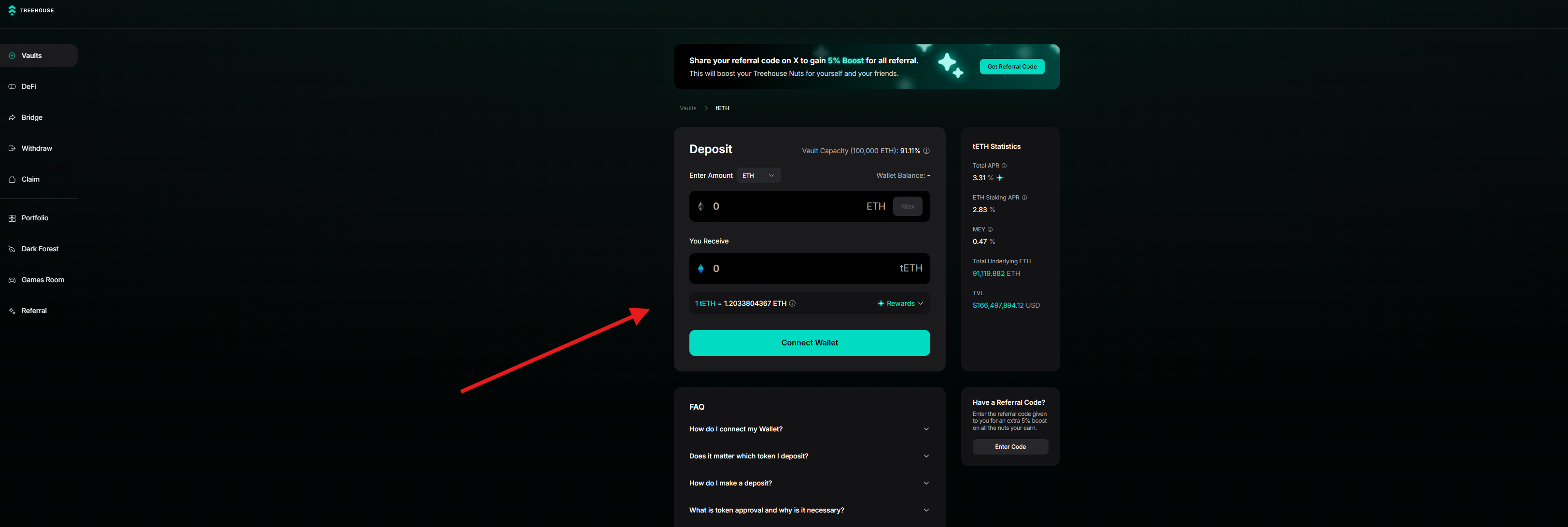
Task: Click the Claim bag icon
Action: pyautogui.click(x=12, y=179)
